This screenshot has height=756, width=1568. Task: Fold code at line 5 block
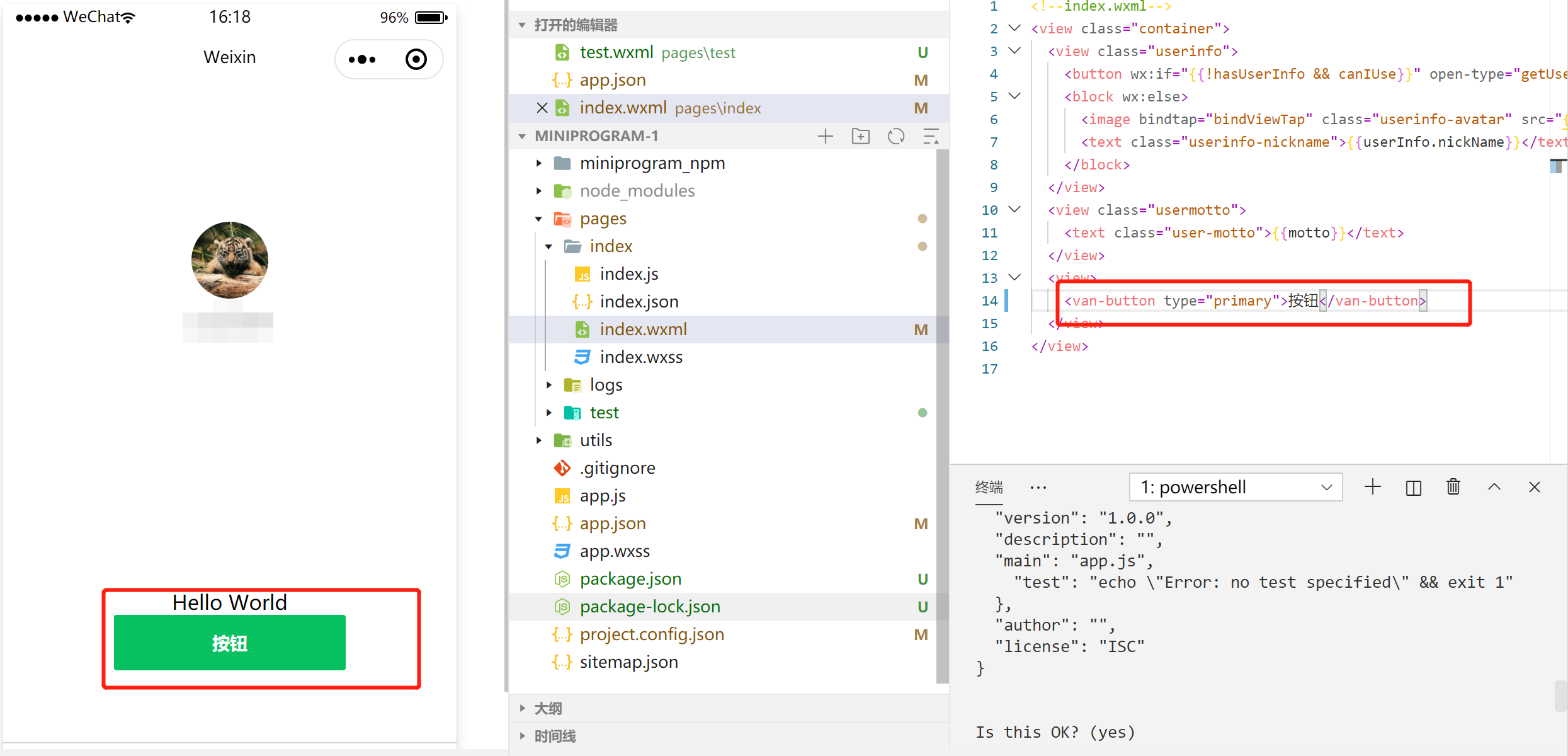(1014, 96)
